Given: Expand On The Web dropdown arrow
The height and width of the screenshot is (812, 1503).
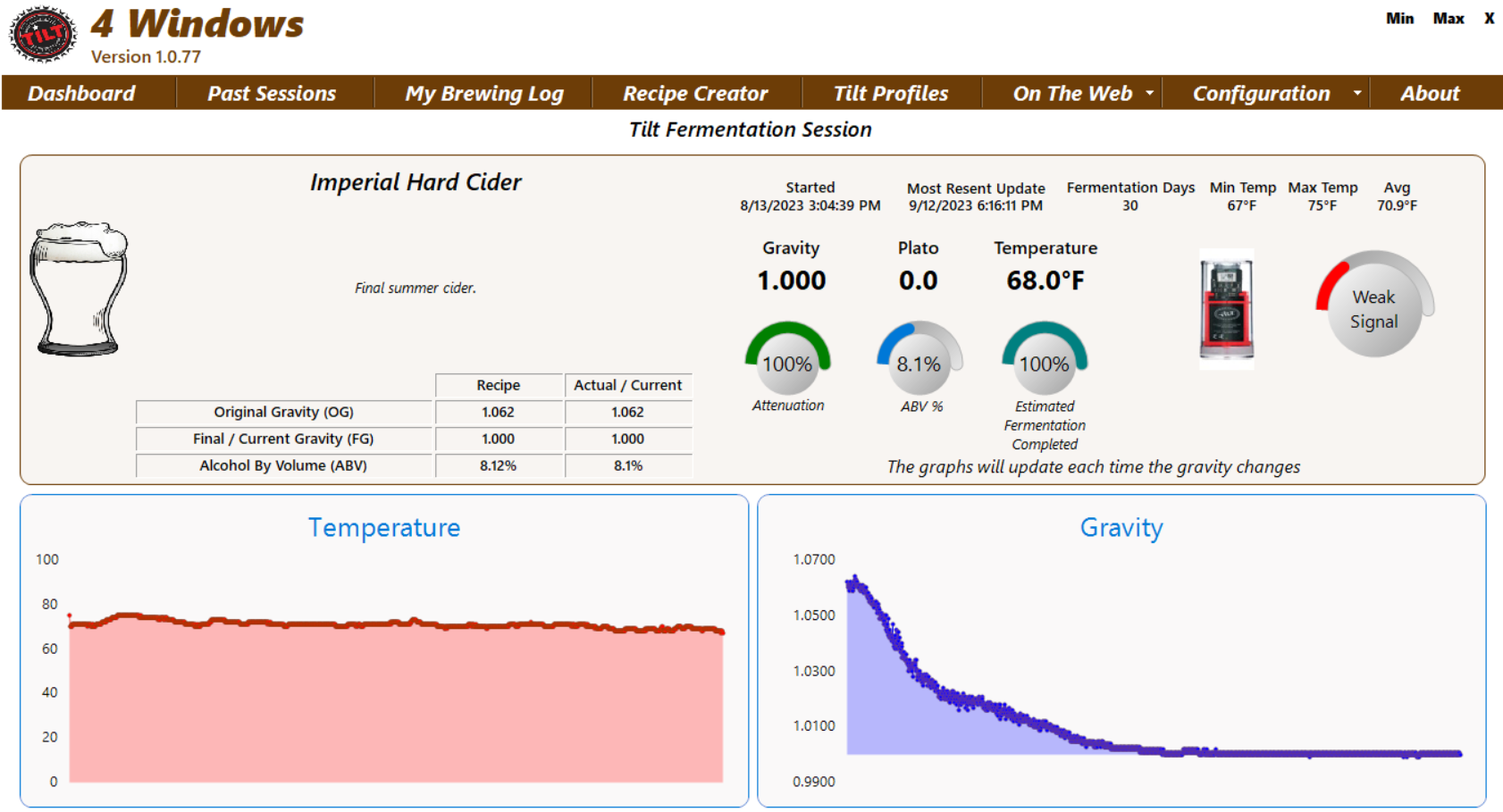Looking at the screenshot, I should point(1149,93).
